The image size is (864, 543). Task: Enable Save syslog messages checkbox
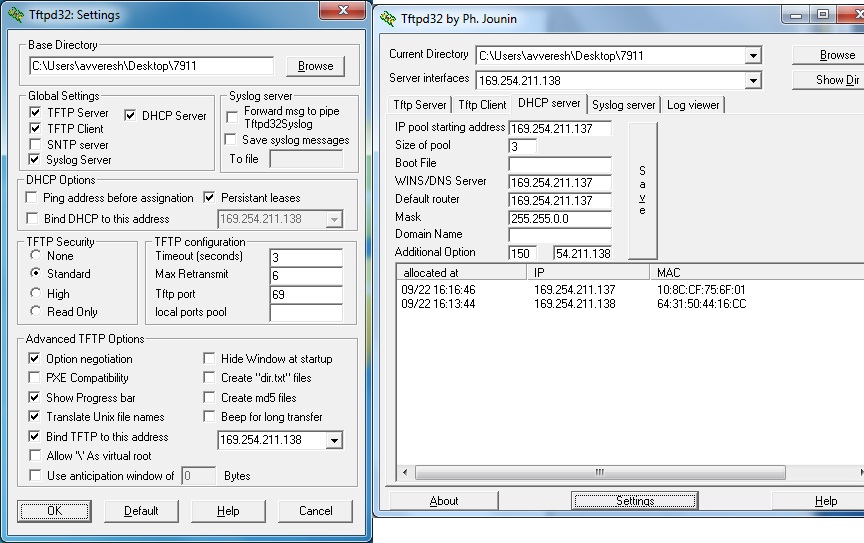[x=230, y=139]
